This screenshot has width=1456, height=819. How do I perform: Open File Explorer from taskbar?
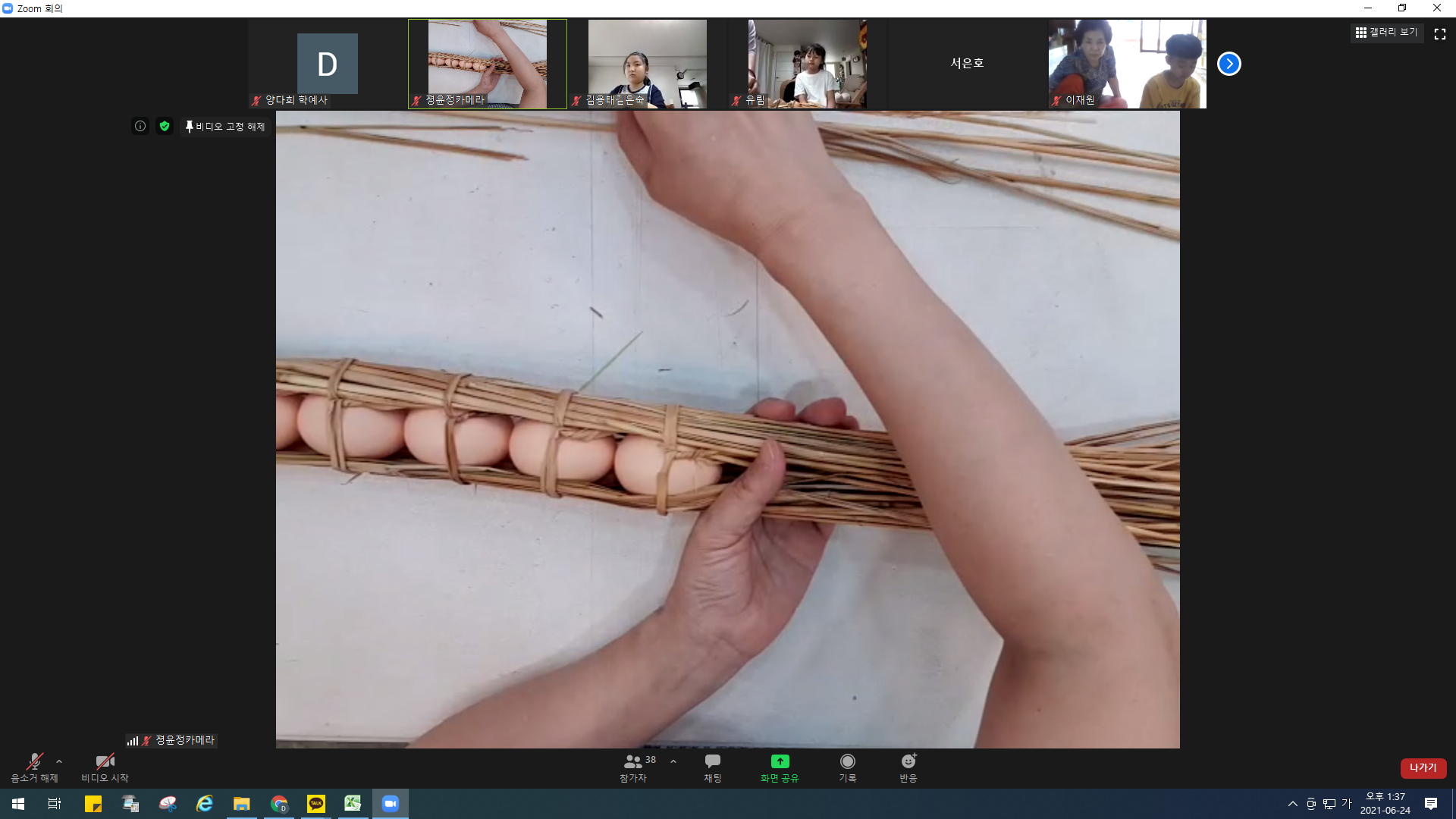242,804
